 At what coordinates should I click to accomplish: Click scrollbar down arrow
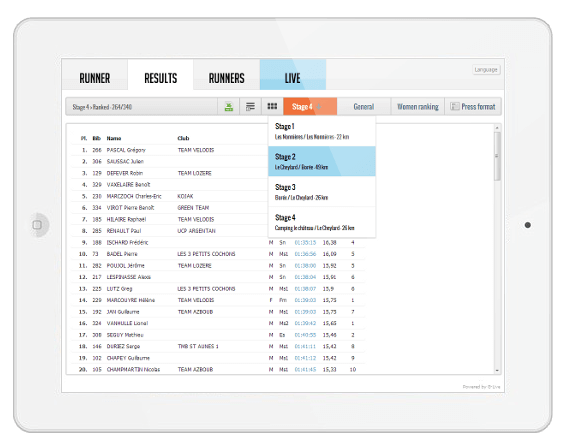pos(497,370)
